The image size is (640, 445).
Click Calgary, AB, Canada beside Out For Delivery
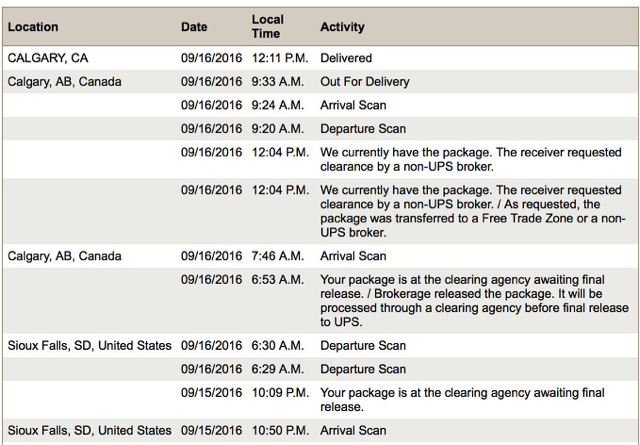click(64, 82)
